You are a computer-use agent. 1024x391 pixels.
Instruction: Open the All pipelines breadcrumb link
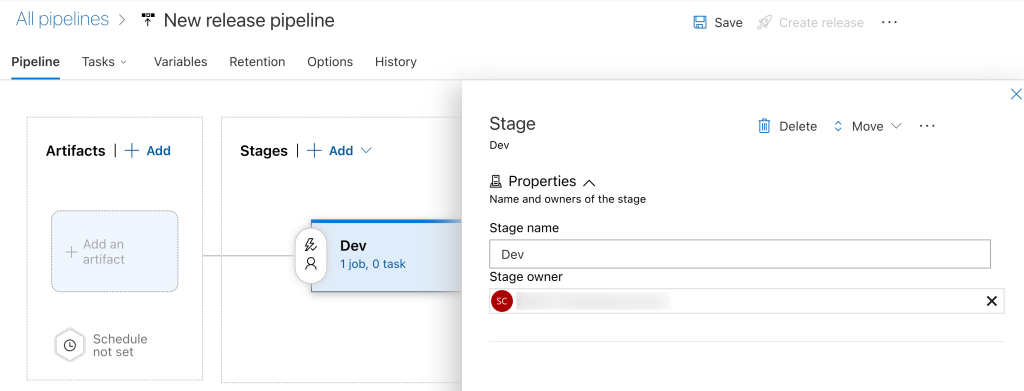62,20
